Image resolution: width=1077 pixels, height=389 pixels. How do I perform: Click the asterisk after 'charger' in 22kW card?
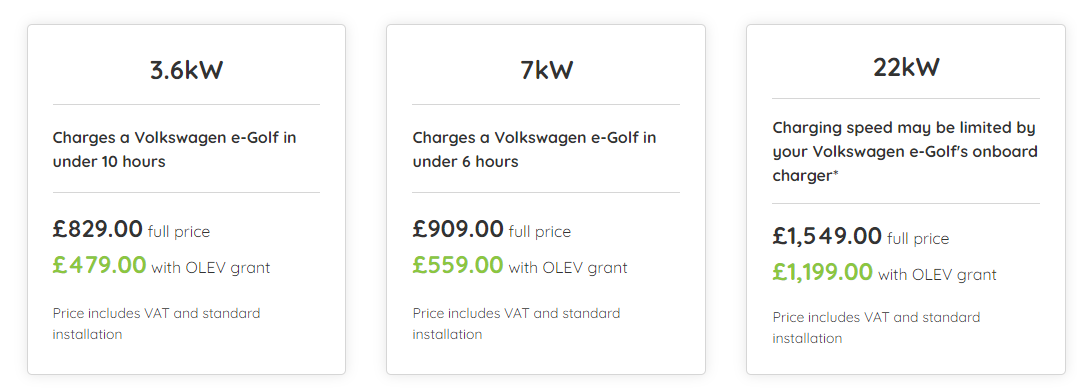[836, 173]
